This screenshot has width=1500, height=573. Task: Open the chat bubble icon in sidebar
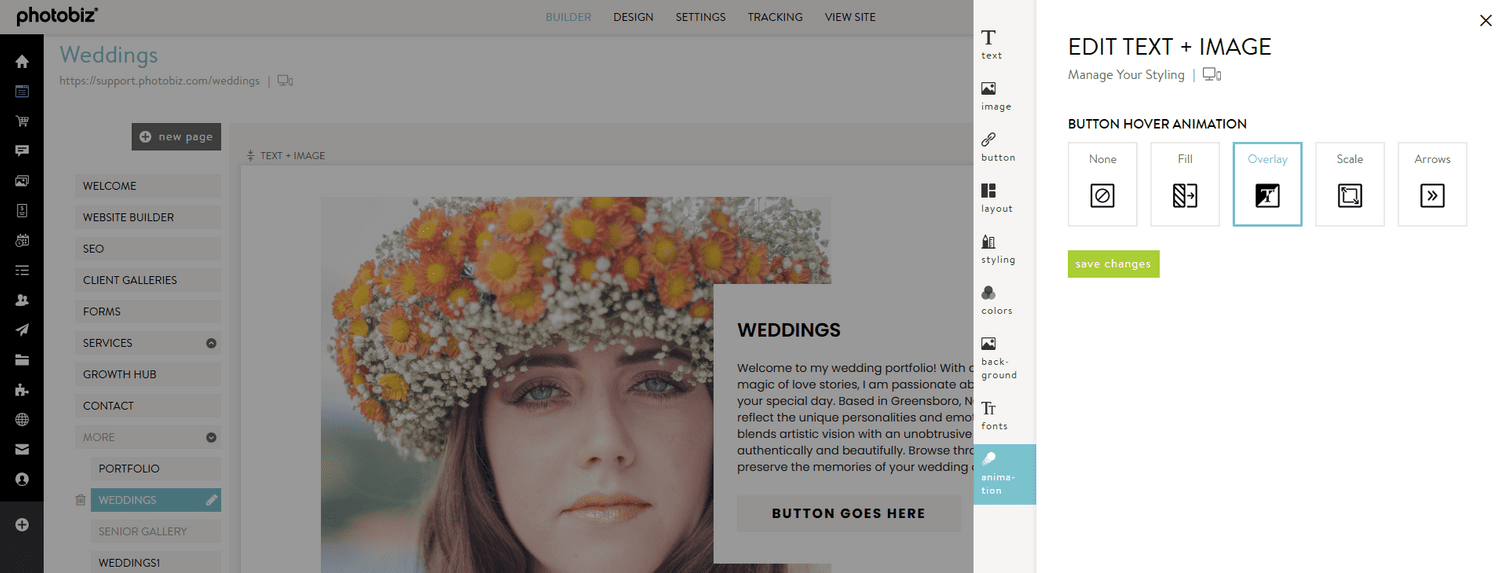[22, 151]
